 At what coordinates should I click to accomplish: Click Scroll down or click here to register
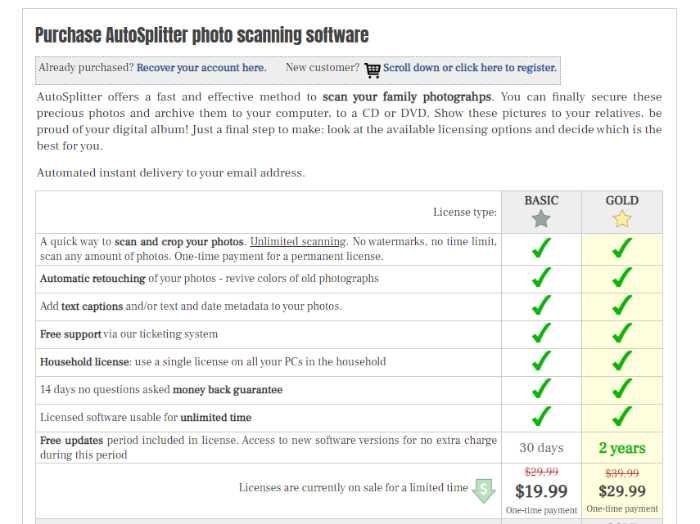point(470,68)
